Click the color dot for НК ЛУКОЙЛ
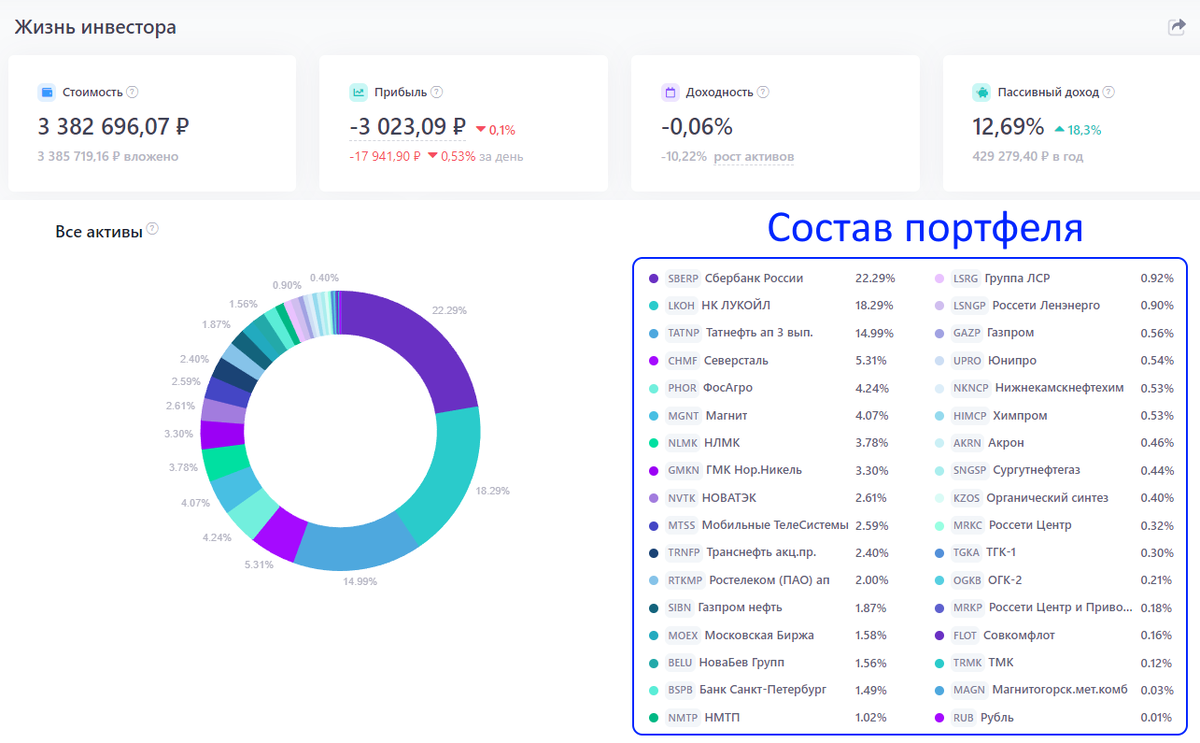 653,306
